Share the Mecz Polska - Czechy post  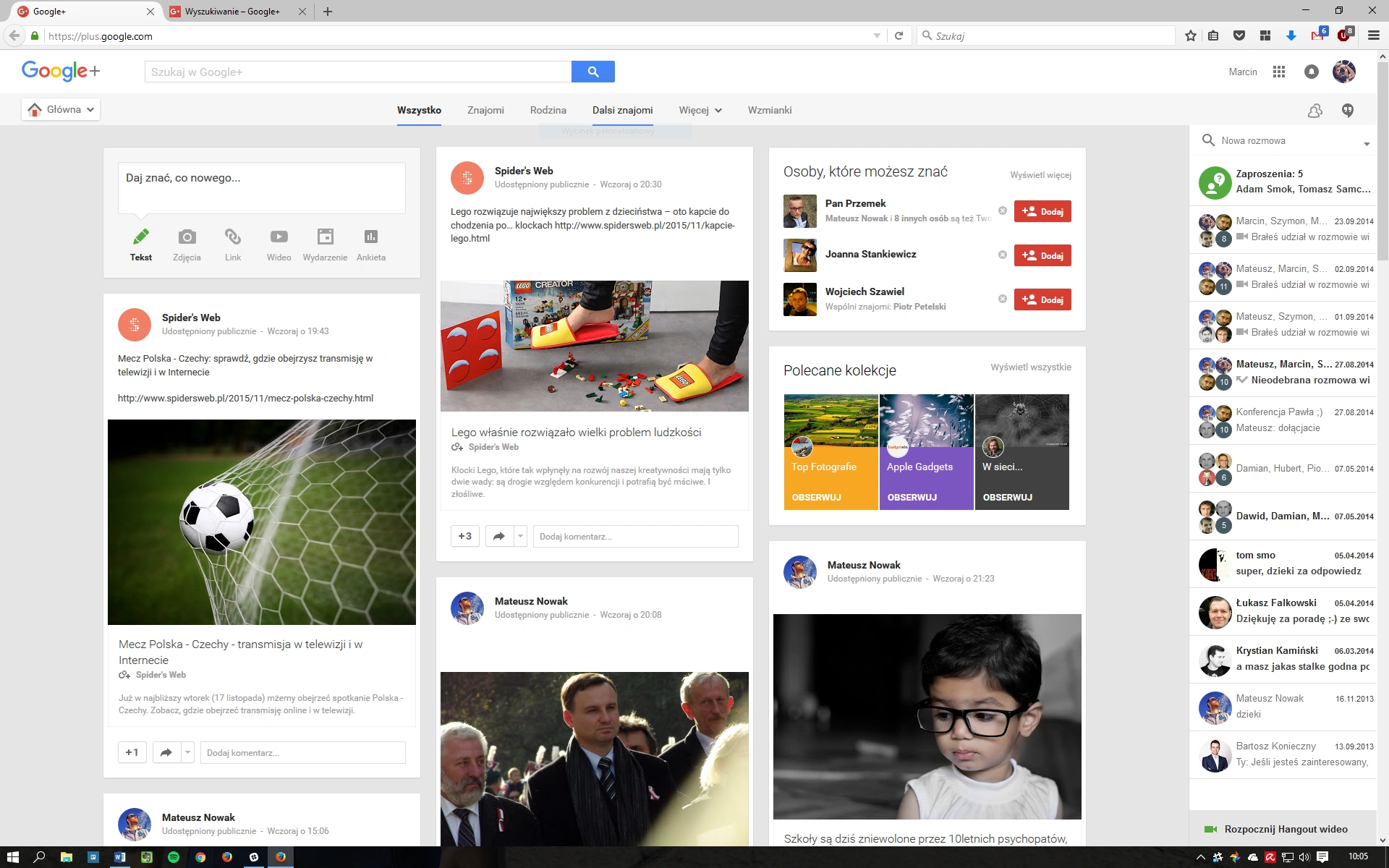point(166,752)
